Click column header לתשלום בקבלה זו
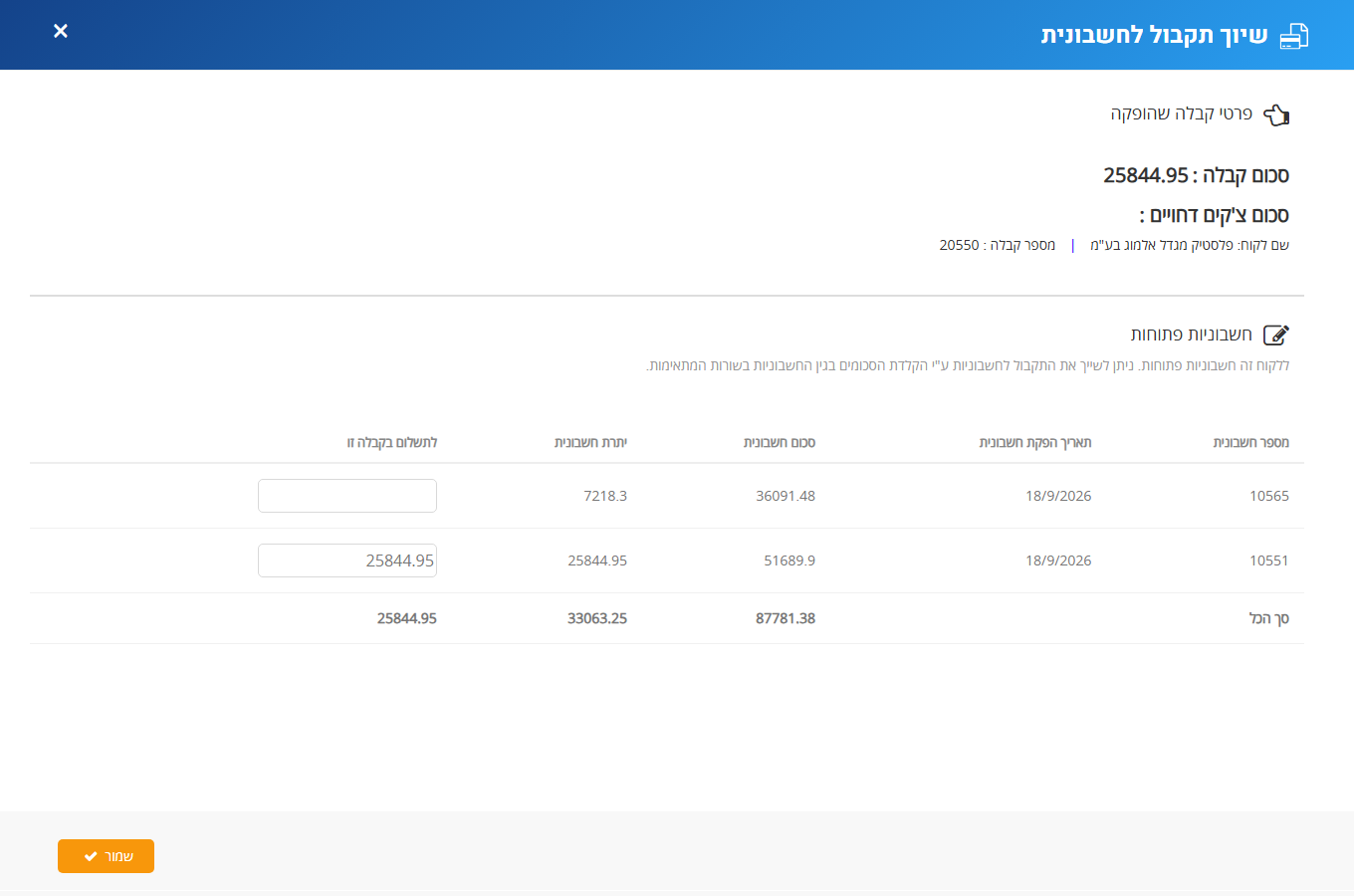Screen dimensions: 1354x896 pos(392,442)
